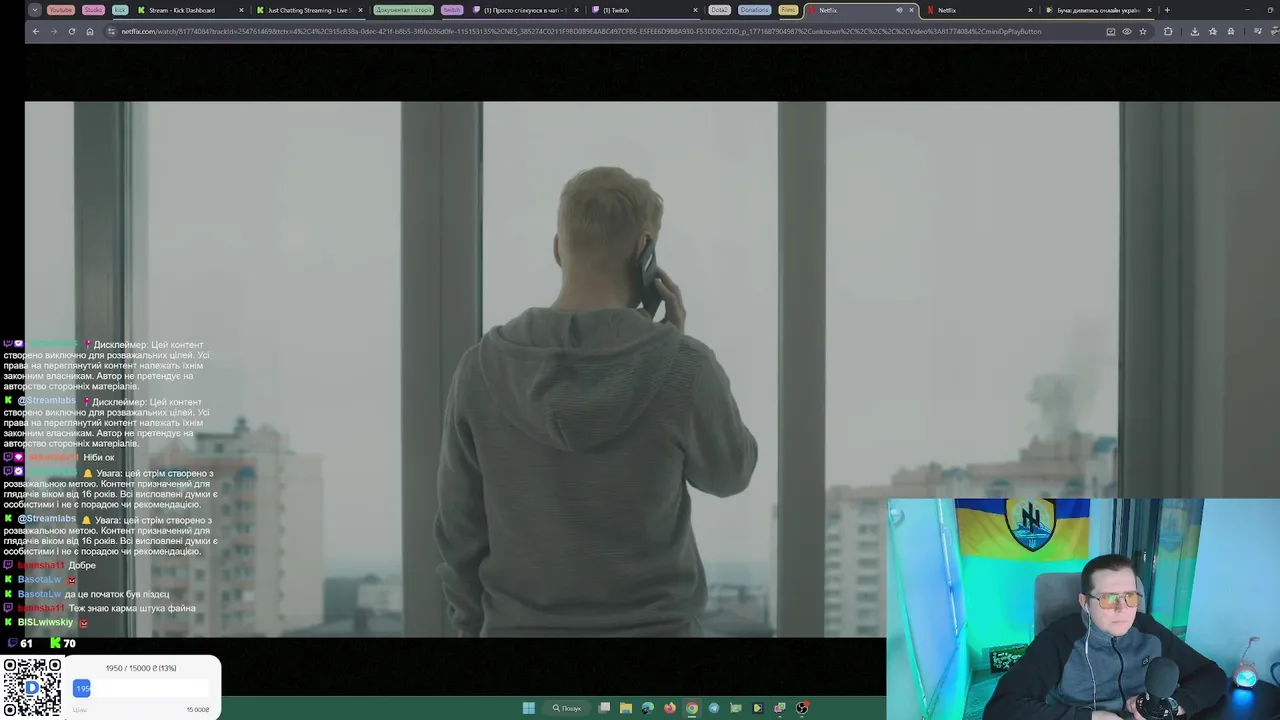Image resolution: width=1280 pixels, height=720 pixels.
Task: Click the eye icon in address bar
Action: point(1127,31)
